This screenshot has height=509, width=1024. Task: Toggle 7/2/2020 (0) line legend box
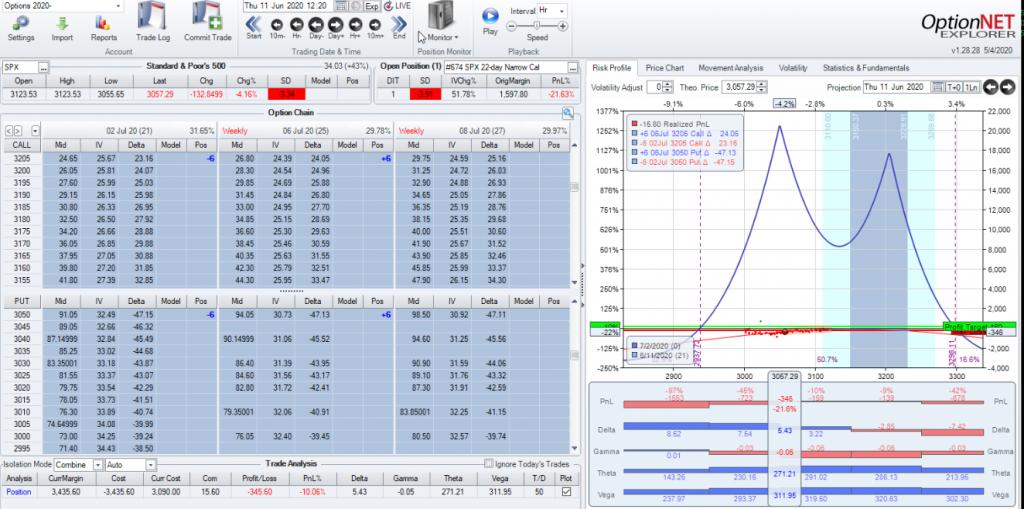[636, 344]
